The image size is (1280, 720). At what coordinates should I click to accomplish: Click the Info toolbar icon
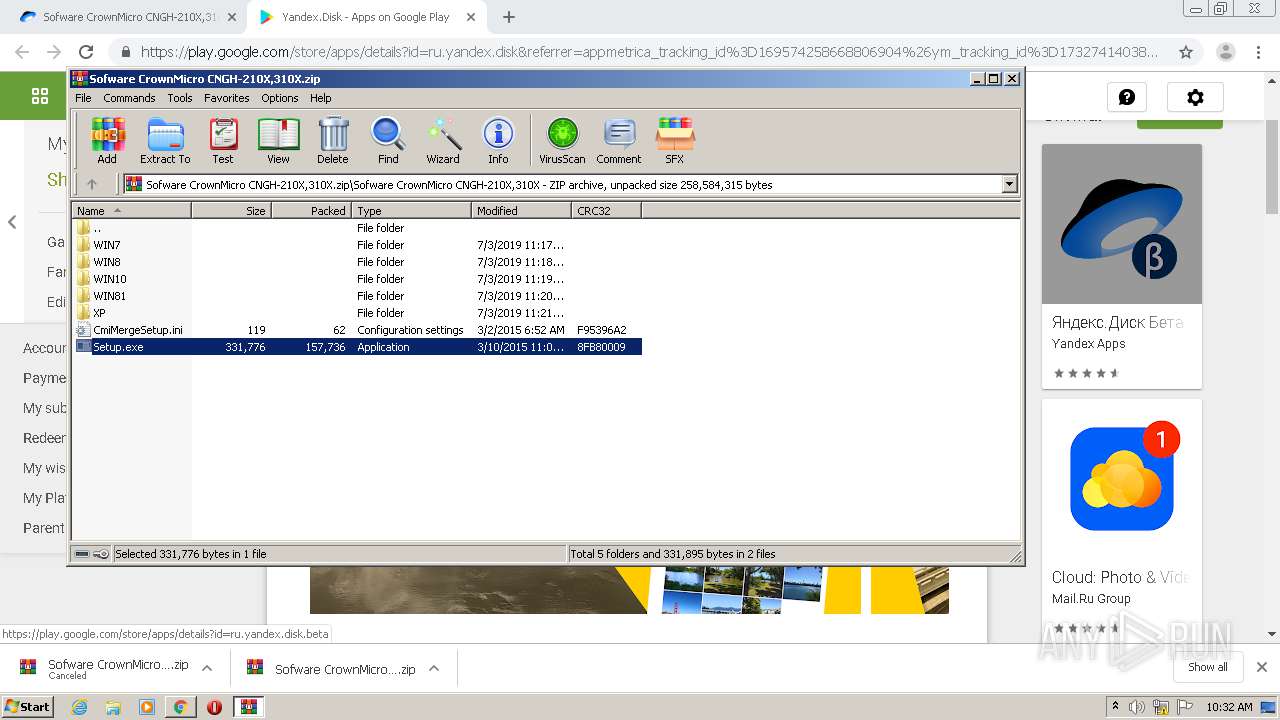498,140
